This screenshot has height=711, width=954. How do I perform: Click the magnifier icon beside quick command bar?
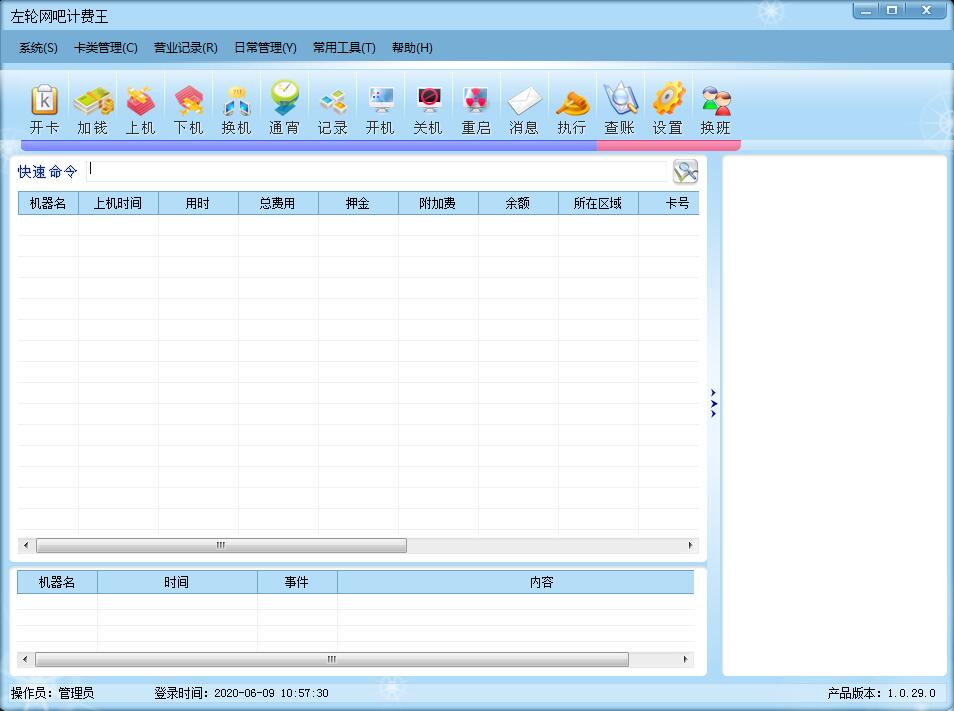click(686, 171)
